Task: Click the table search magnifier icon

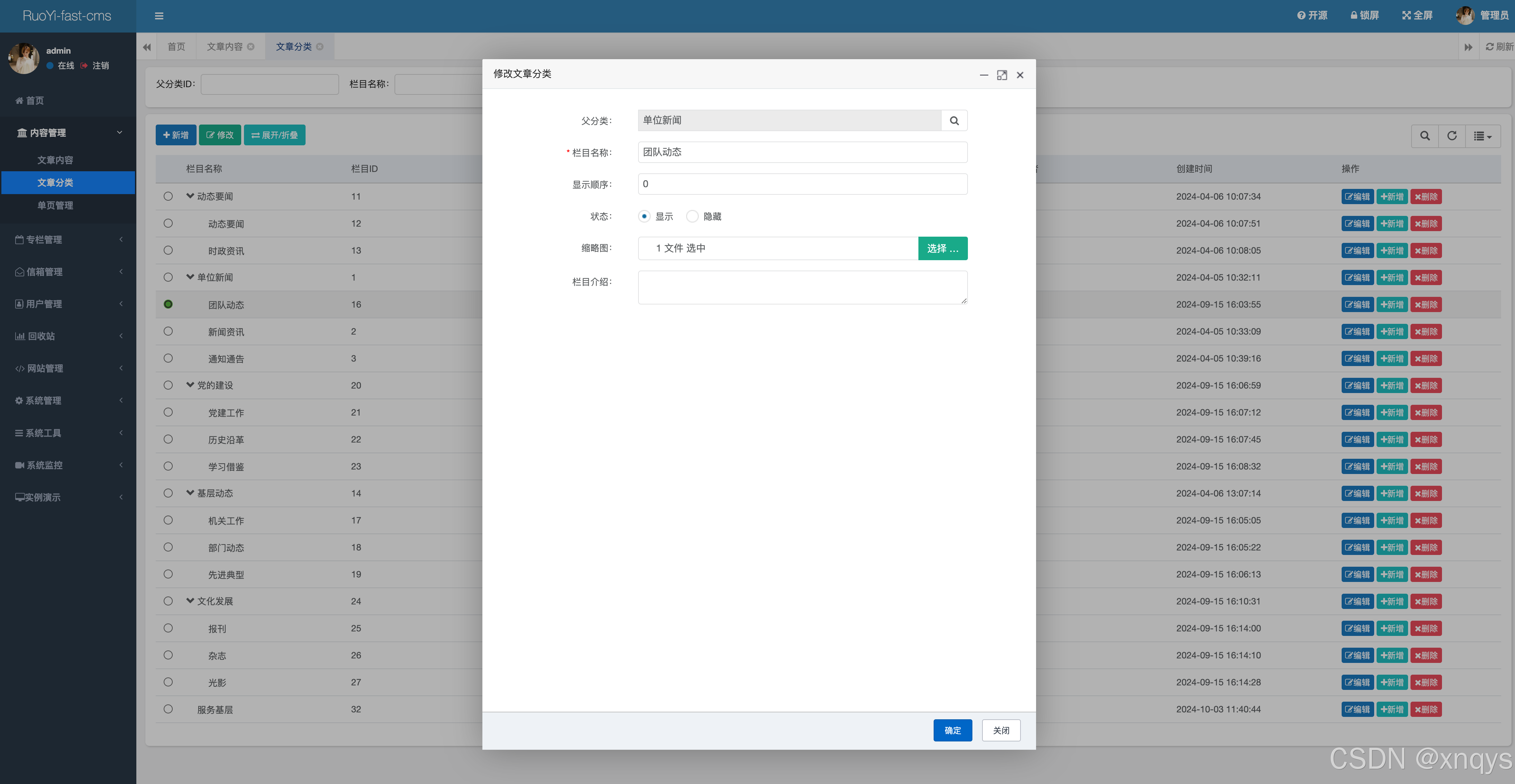Action: [1424, 136]
